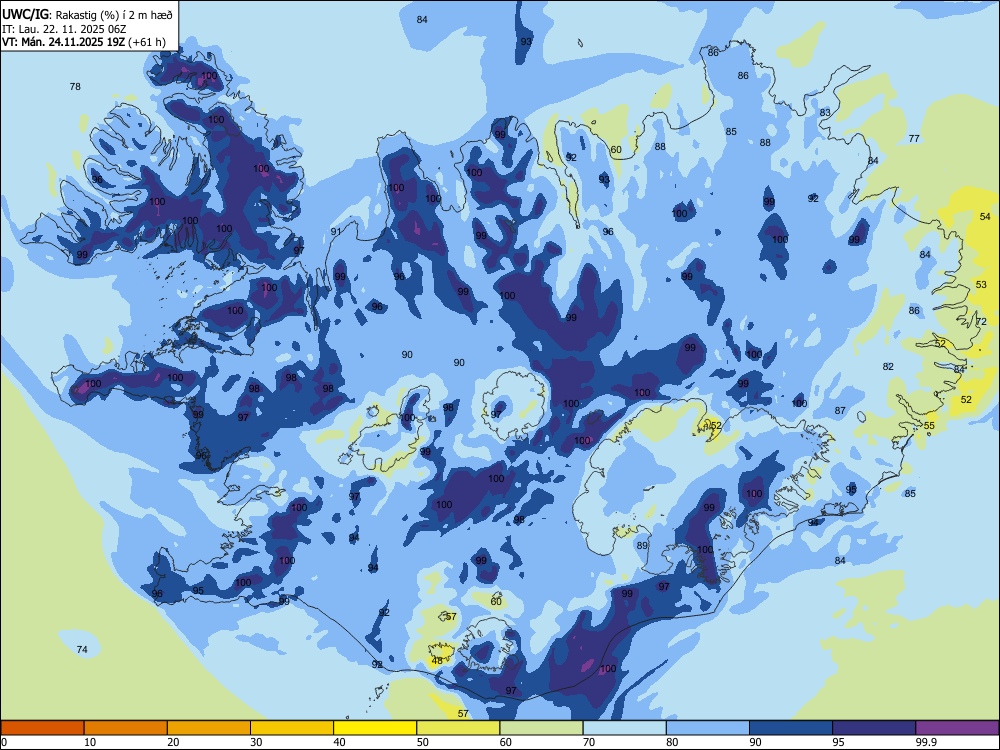Click the title text 'Rakastig (%) í 2 m hæð'
The width and height of the screenshot is (1000, 750).
click(115, 14)
